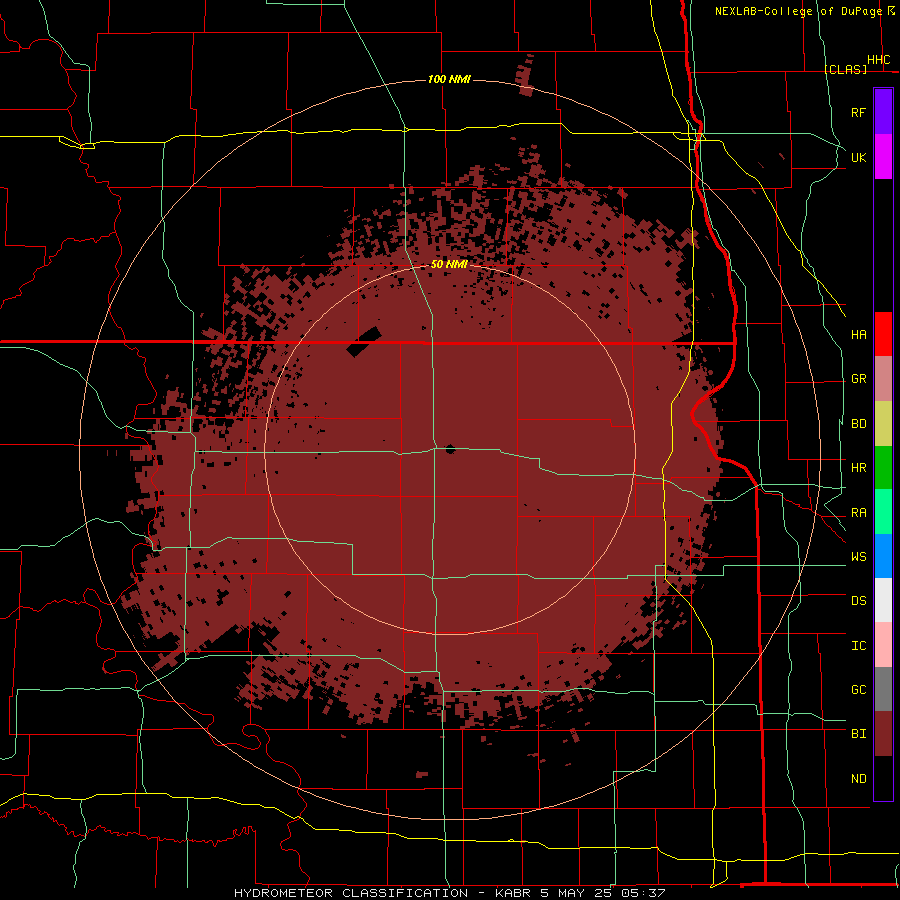Image resolution: width=900 pixels, height=900 pixels.
Task: Click the UK magenta legend swatch
Action: point(883,157)
